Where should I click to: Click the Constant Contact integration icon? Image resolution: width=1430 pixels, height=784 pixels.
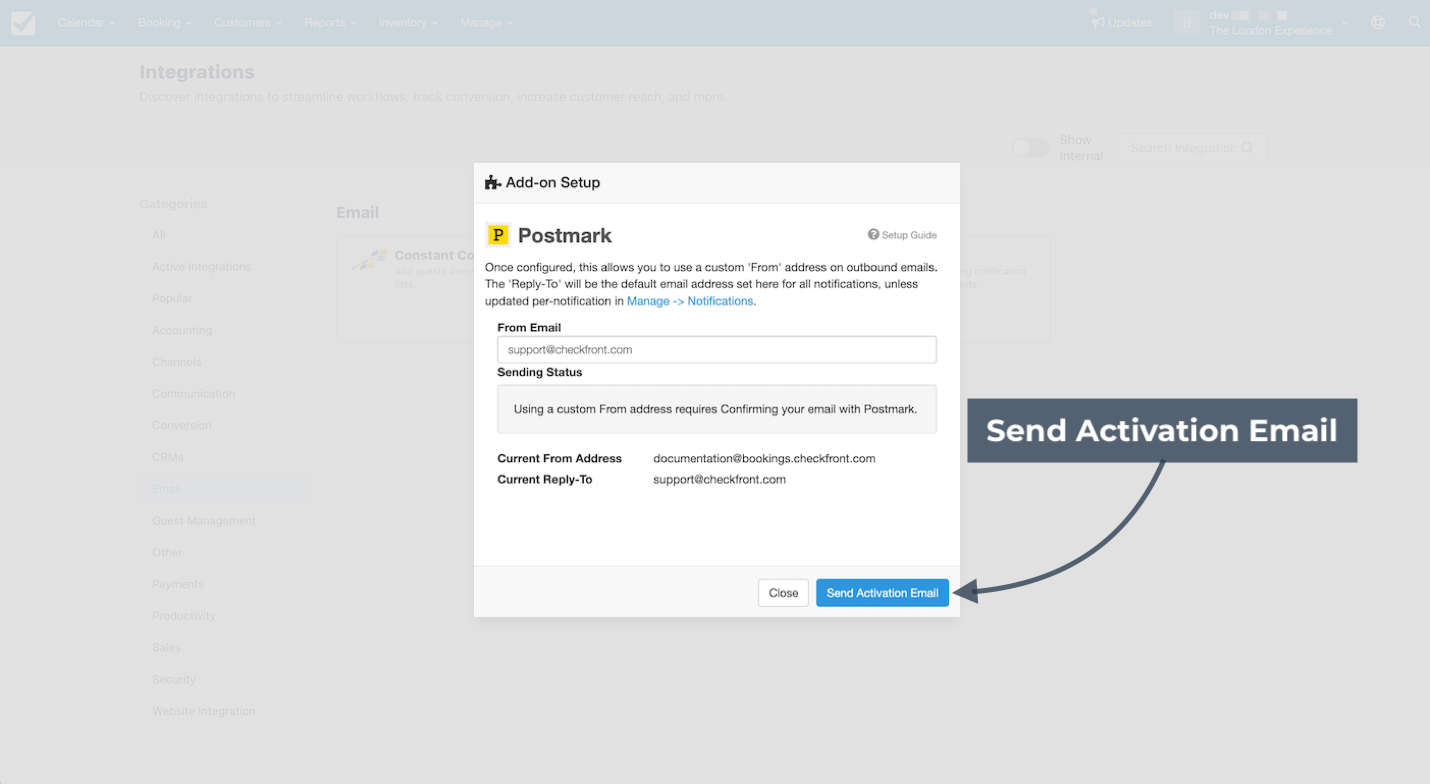pyautogui.click(x=370, y=262)
